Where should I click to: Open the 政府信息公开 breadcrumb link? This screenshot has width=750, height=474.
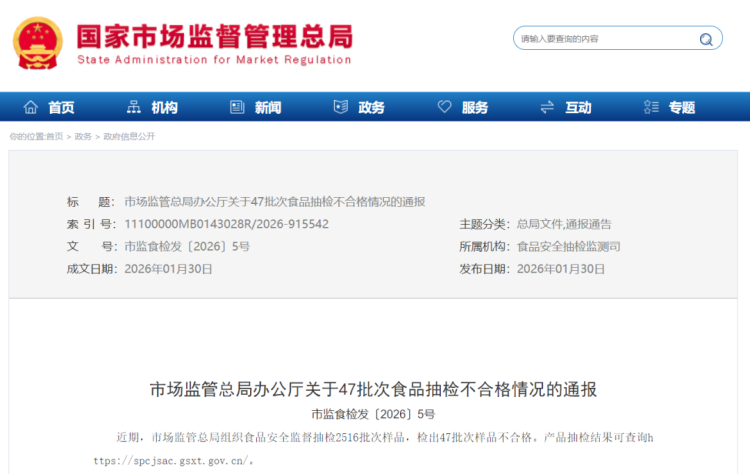[129, 136]
